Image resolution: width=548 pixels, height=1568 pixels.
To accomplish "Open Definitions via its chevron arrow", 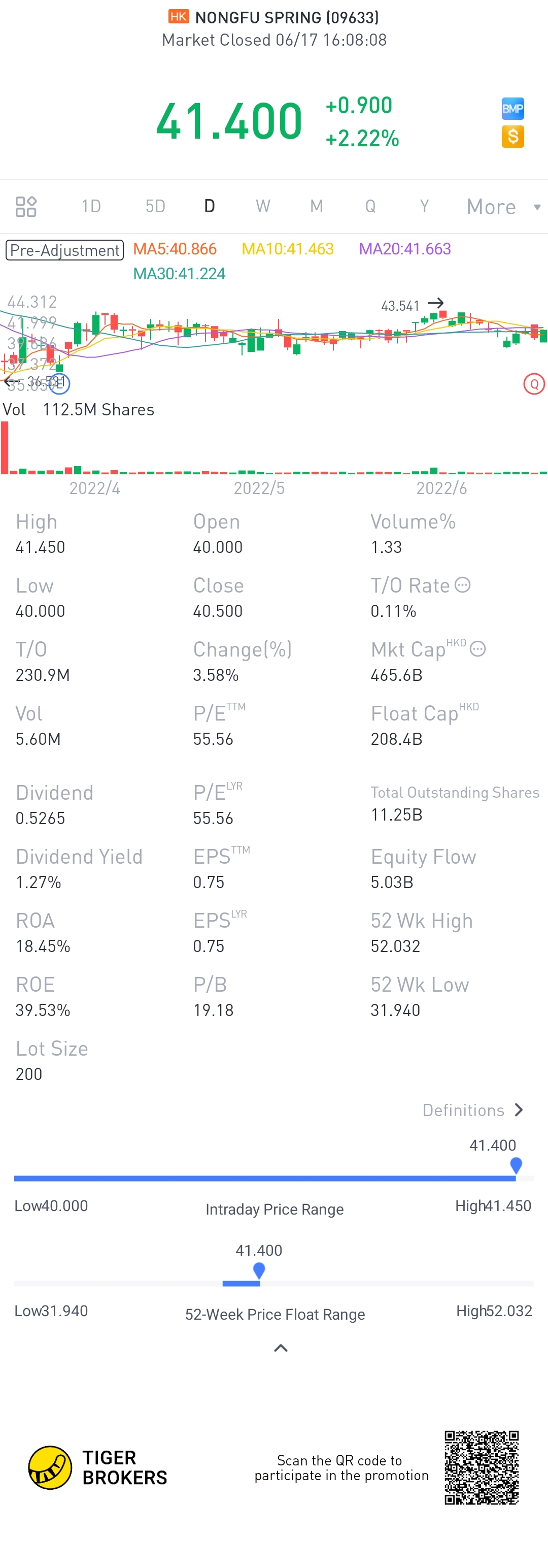I will click(518, 1109).
